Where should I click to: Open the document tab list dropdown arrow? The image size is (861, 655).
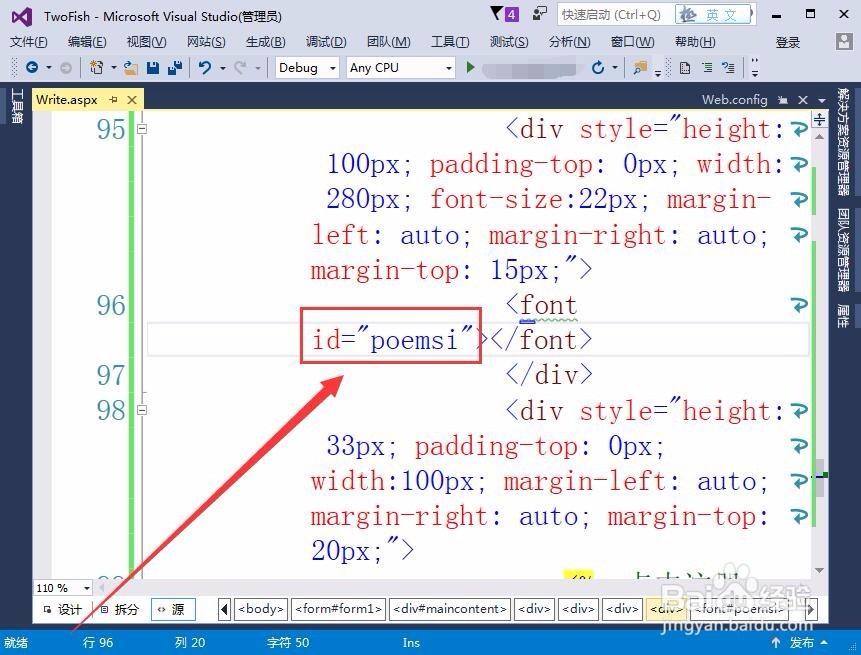(821, 100)
